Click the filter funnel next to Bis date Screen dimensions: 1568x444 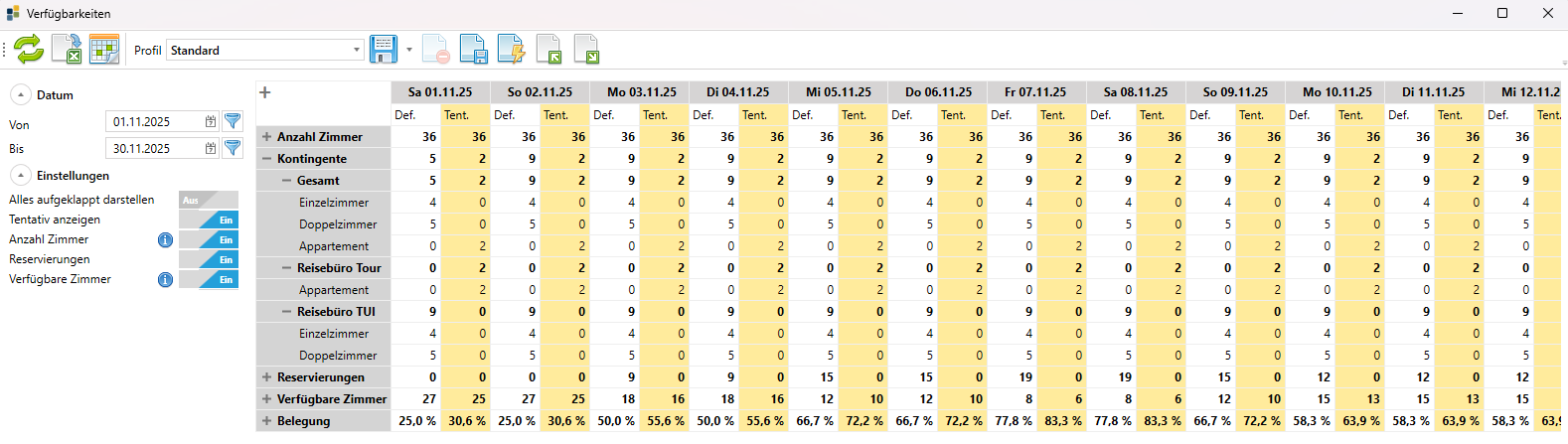(x=232, y=148)
